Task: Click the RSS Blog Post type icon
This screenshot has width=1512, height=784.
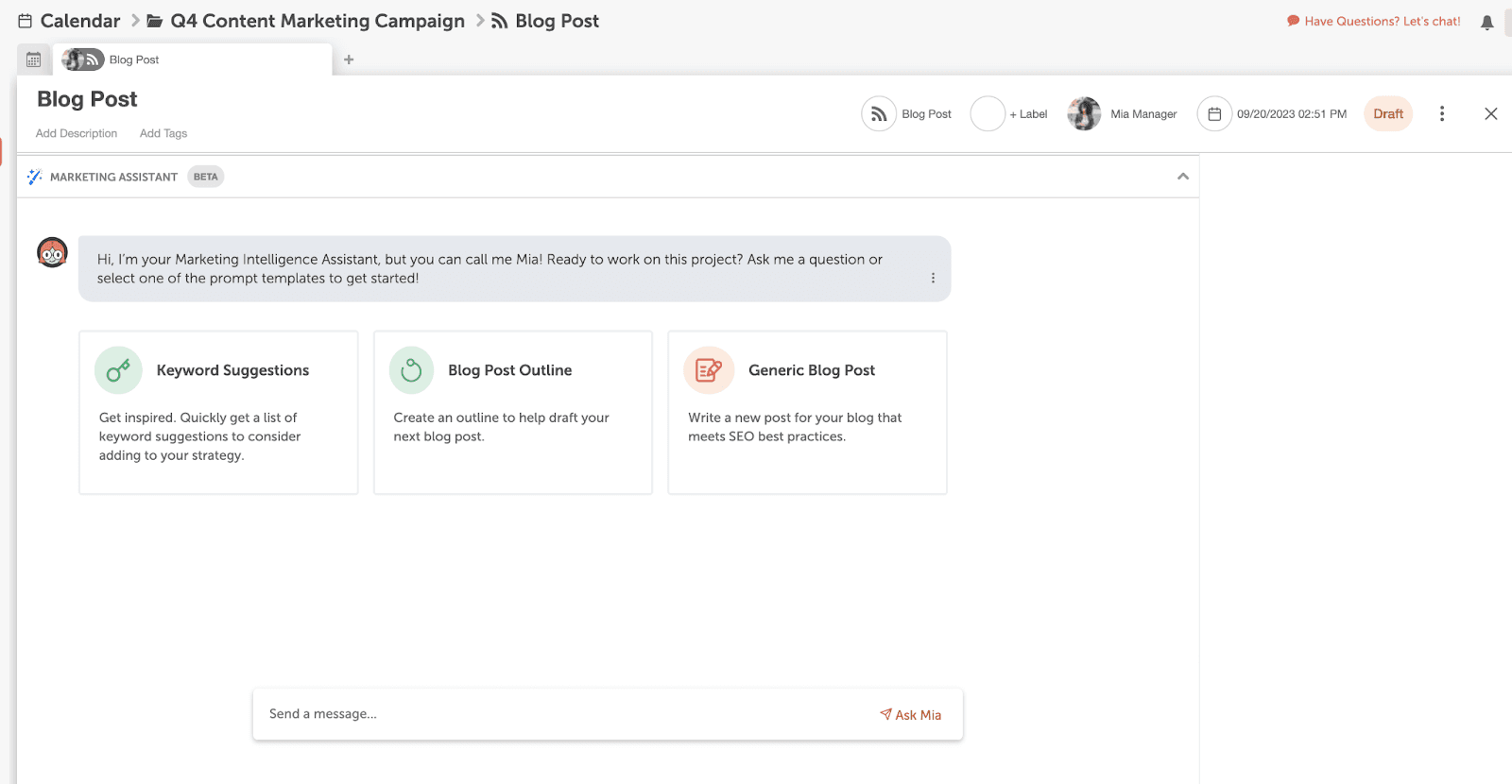Action: pos(879,114)
